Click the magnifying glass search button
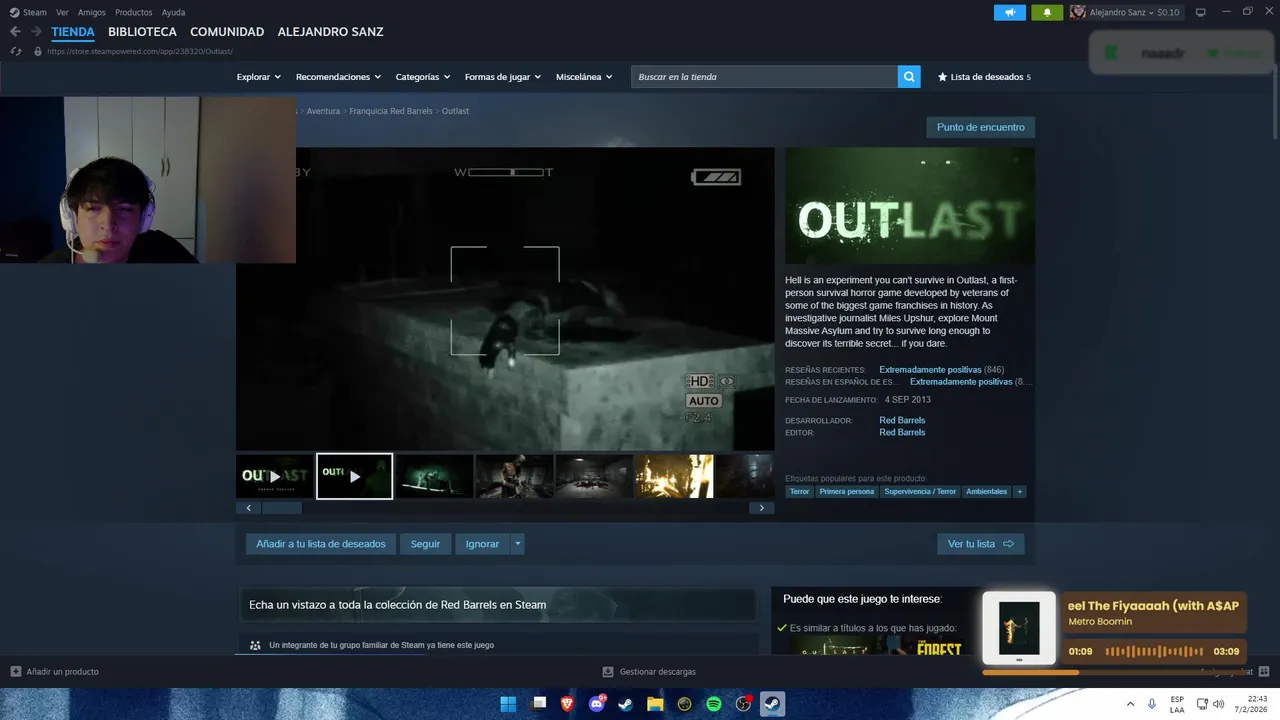Screen dimensions: 1280x720 909,77
